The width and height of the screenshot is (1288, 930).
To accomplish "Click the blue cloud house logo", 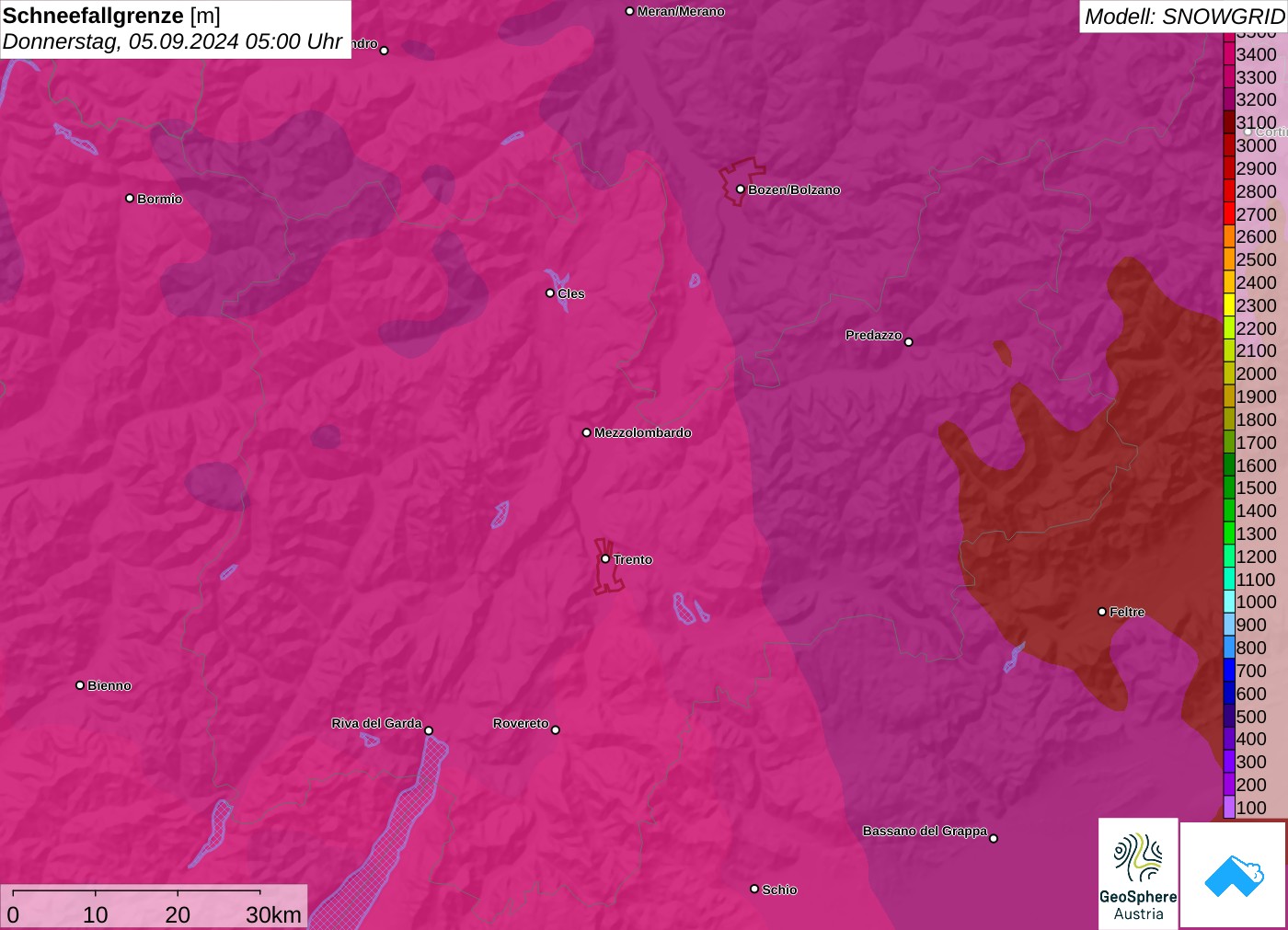I will click(1234, 875).
